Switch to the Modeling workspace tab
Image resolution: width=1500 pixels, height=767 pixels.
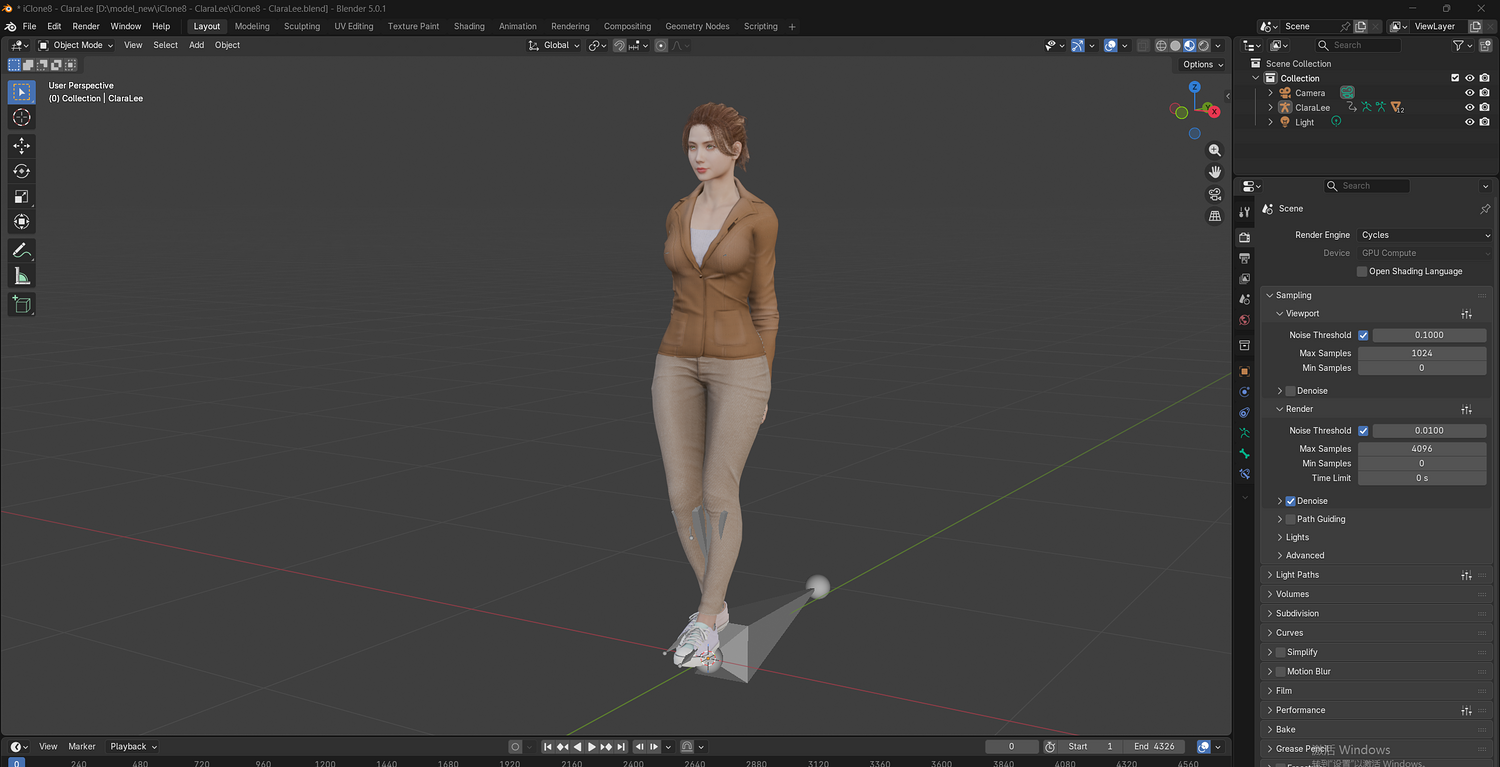coord(252,26)
